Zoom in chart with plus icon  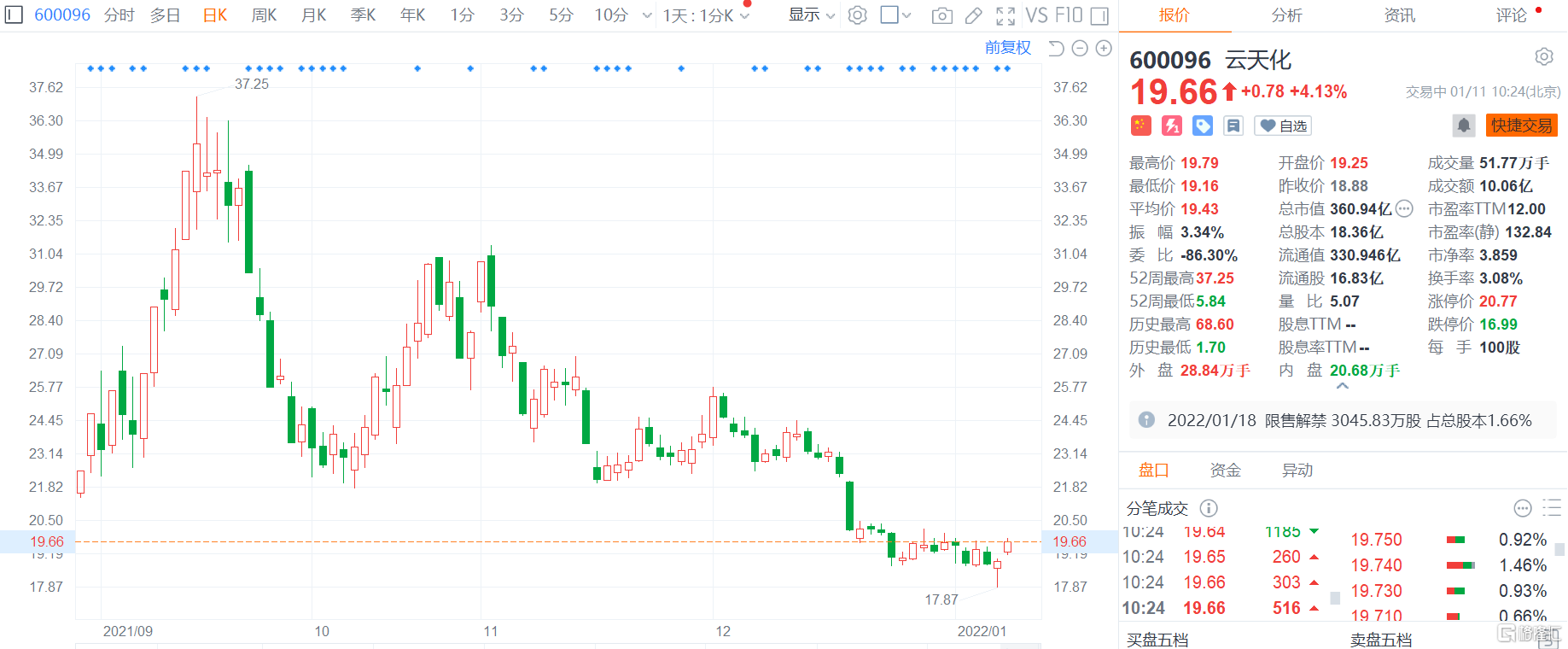point(1104,49)
